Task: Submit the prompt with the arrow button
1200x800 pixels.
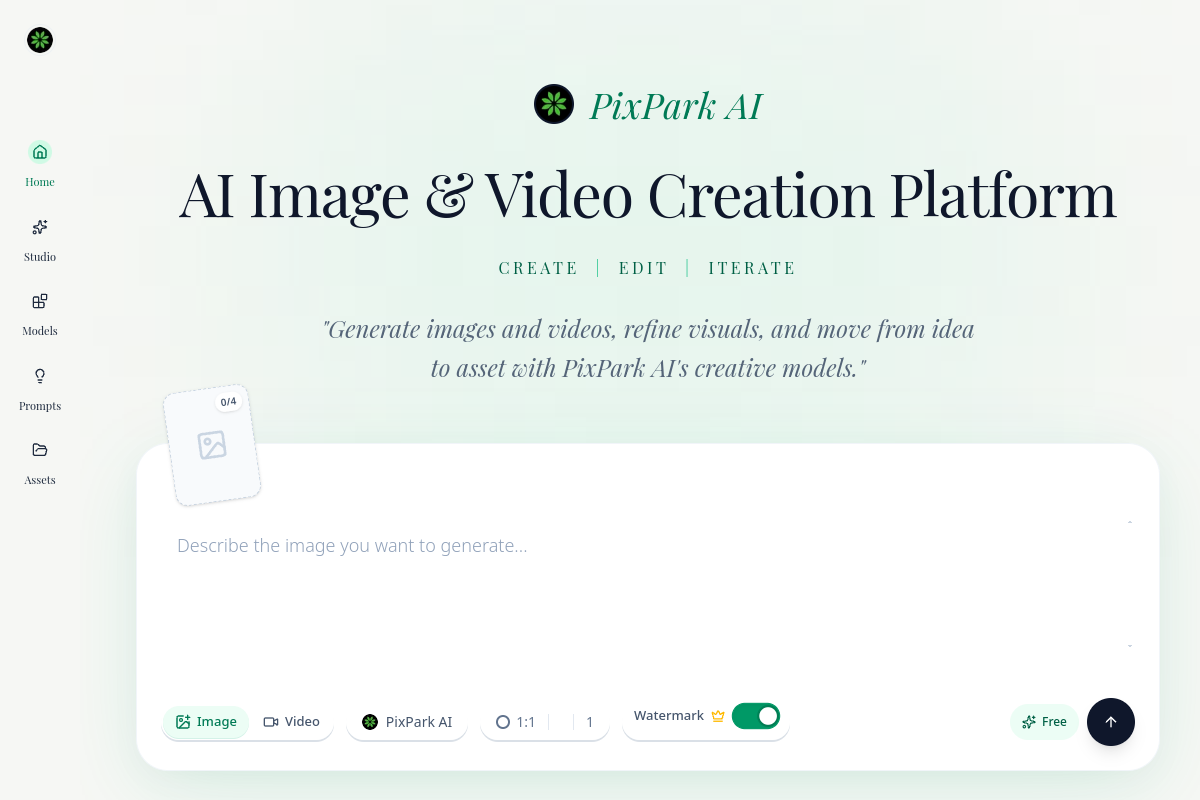Action: (x=1111, y=722)
